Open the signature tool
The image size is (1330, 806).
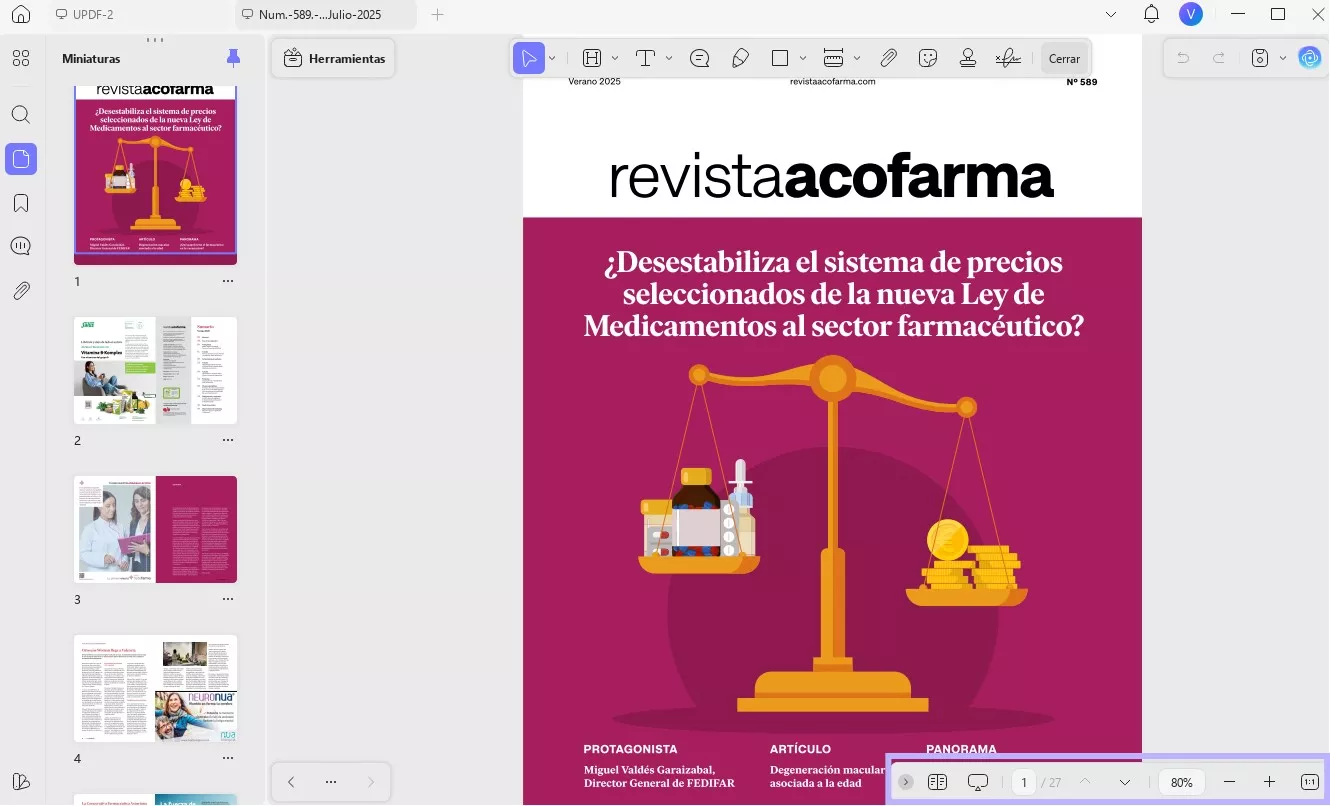[x=1008, y=58]
